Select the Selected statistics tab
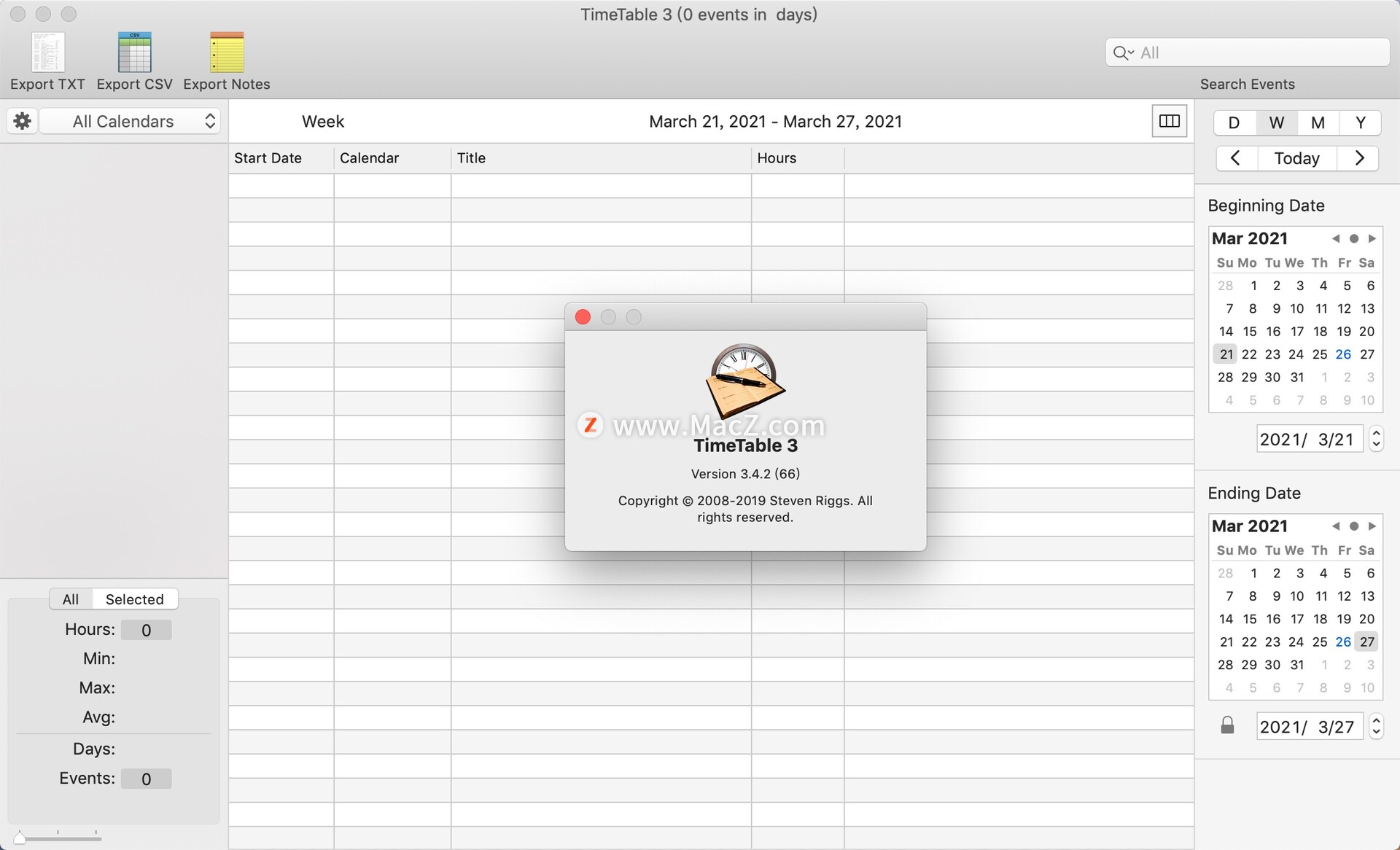Image resolution: width=1400 pixels, height=850 pixels. [x=135, y=599]
